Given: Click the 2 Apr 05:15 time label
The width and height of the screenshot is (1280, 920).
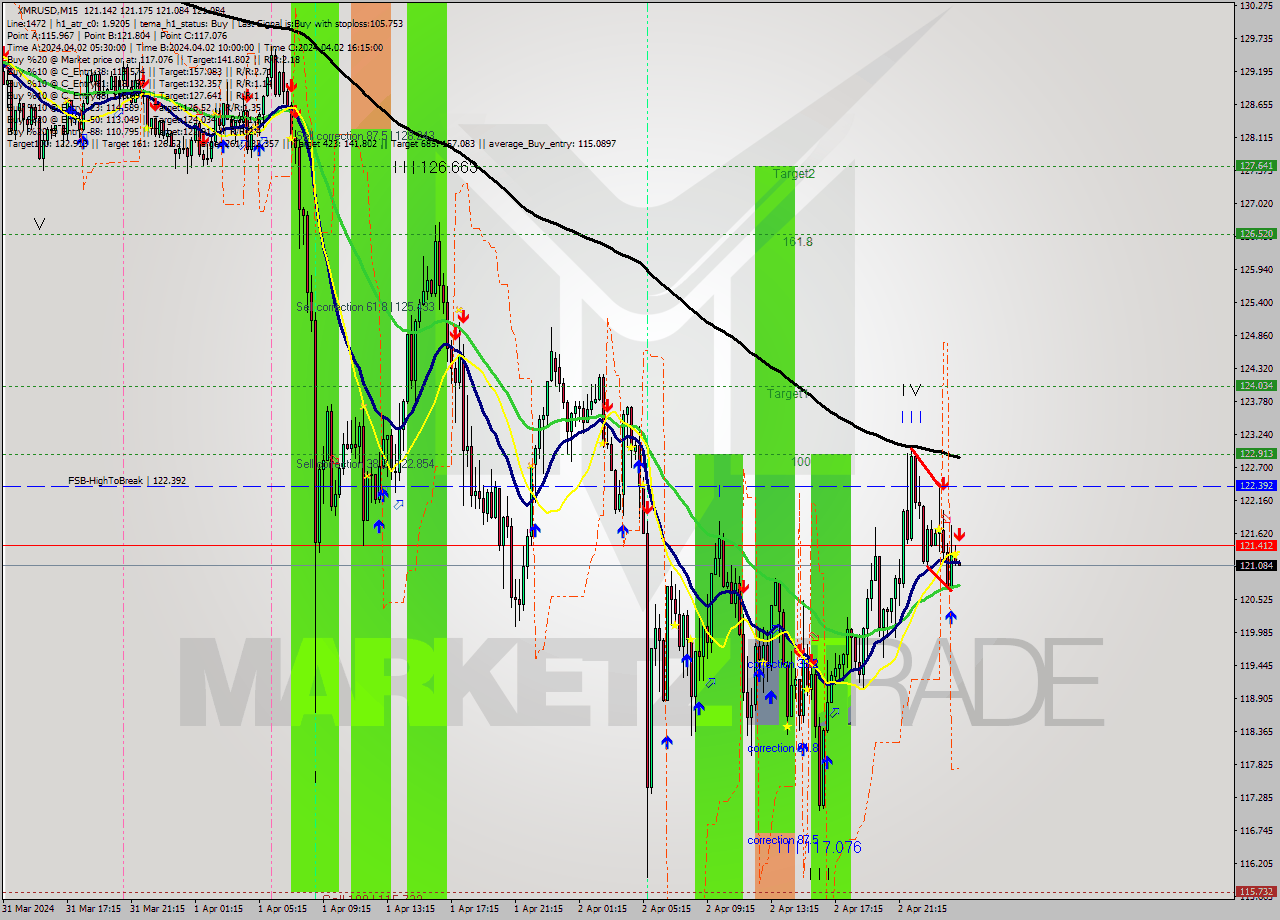Looking at the screenshot, I should (666, 909).
